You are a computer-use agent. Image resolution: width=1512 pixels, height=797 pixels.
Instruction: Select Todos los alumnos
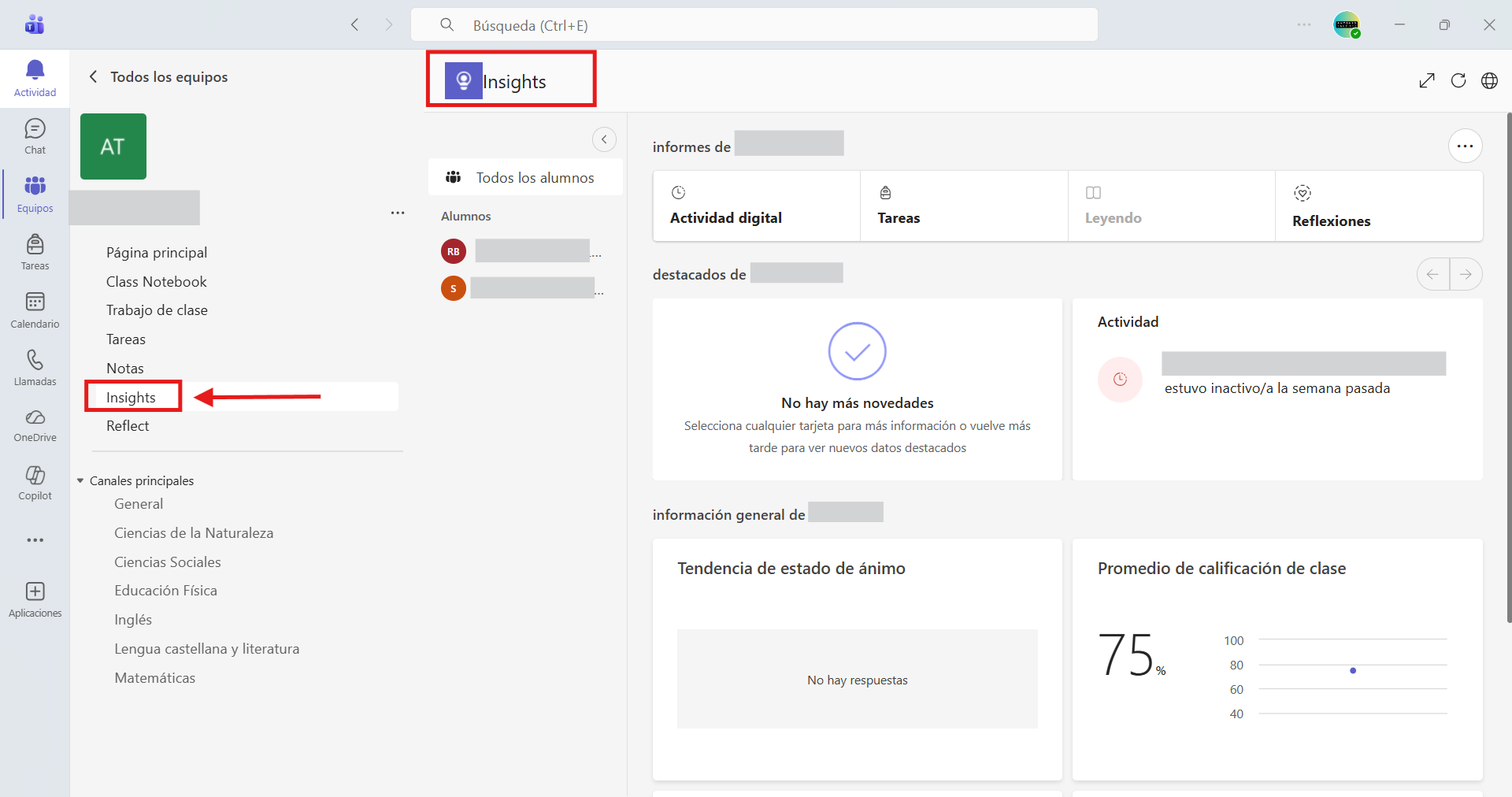click(x=525, y=177)
